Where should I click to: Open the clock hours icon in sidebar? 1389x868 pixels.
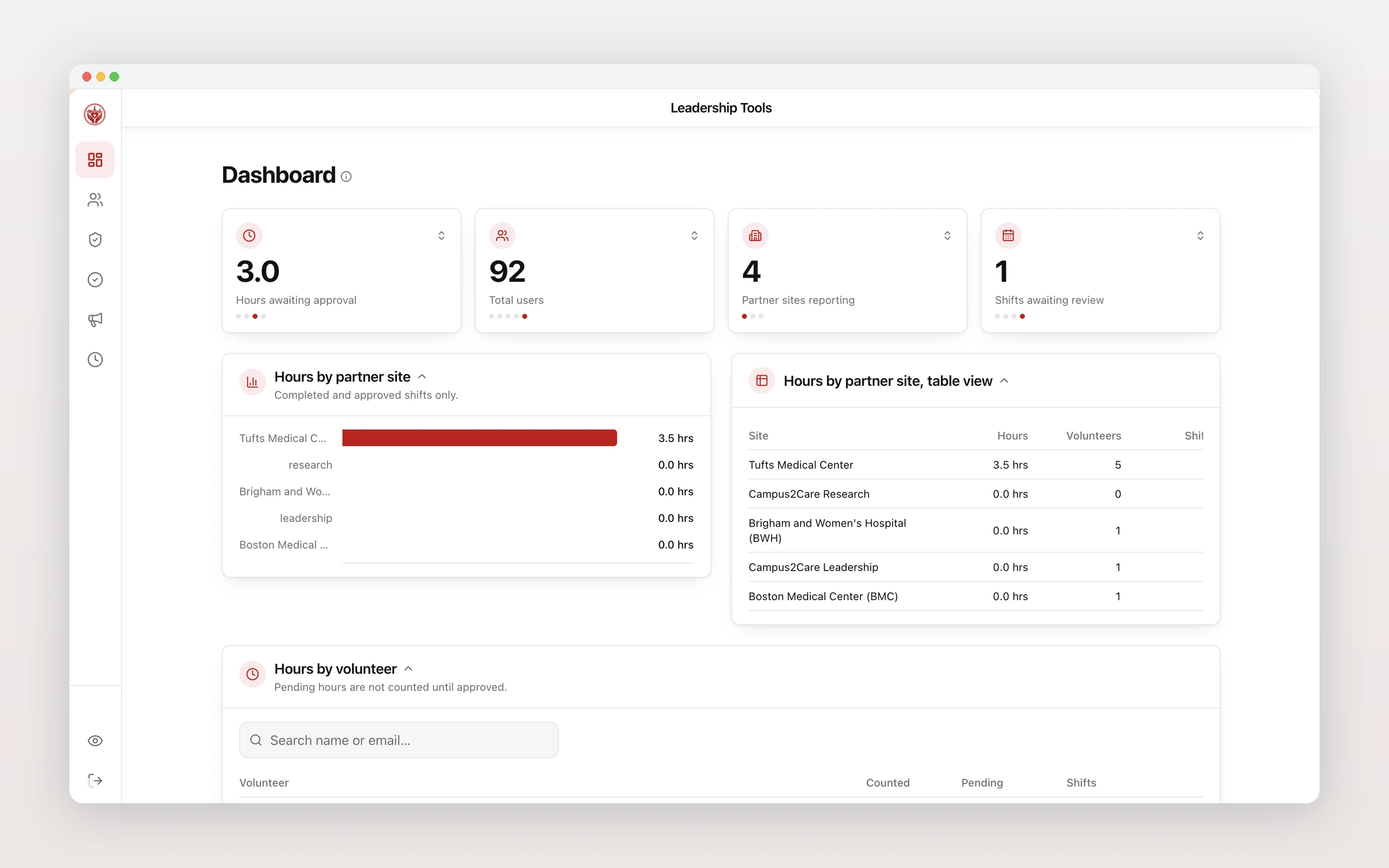click(95, 359)
